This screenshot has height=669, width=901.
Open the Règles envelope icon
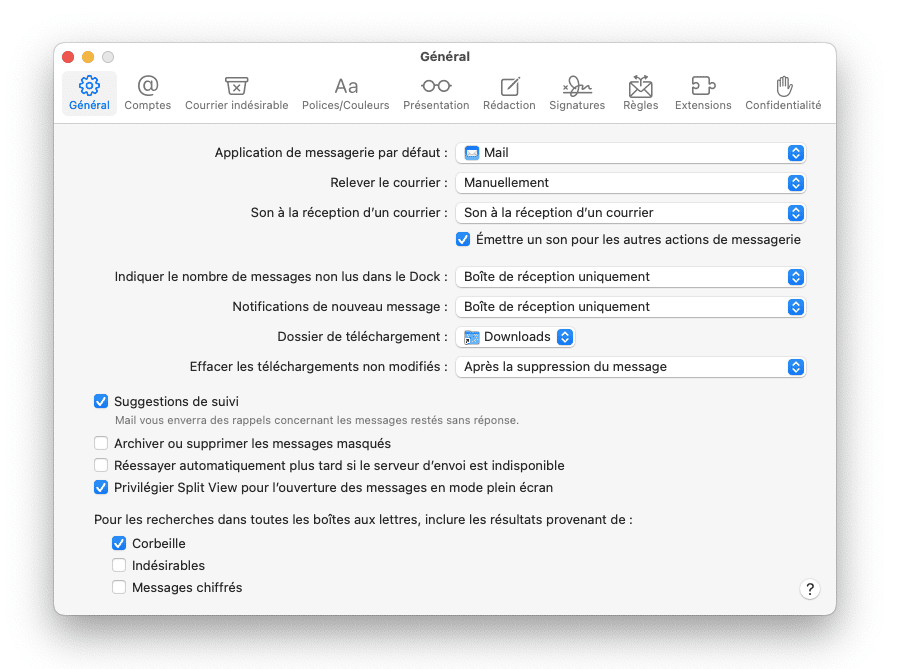640,86
